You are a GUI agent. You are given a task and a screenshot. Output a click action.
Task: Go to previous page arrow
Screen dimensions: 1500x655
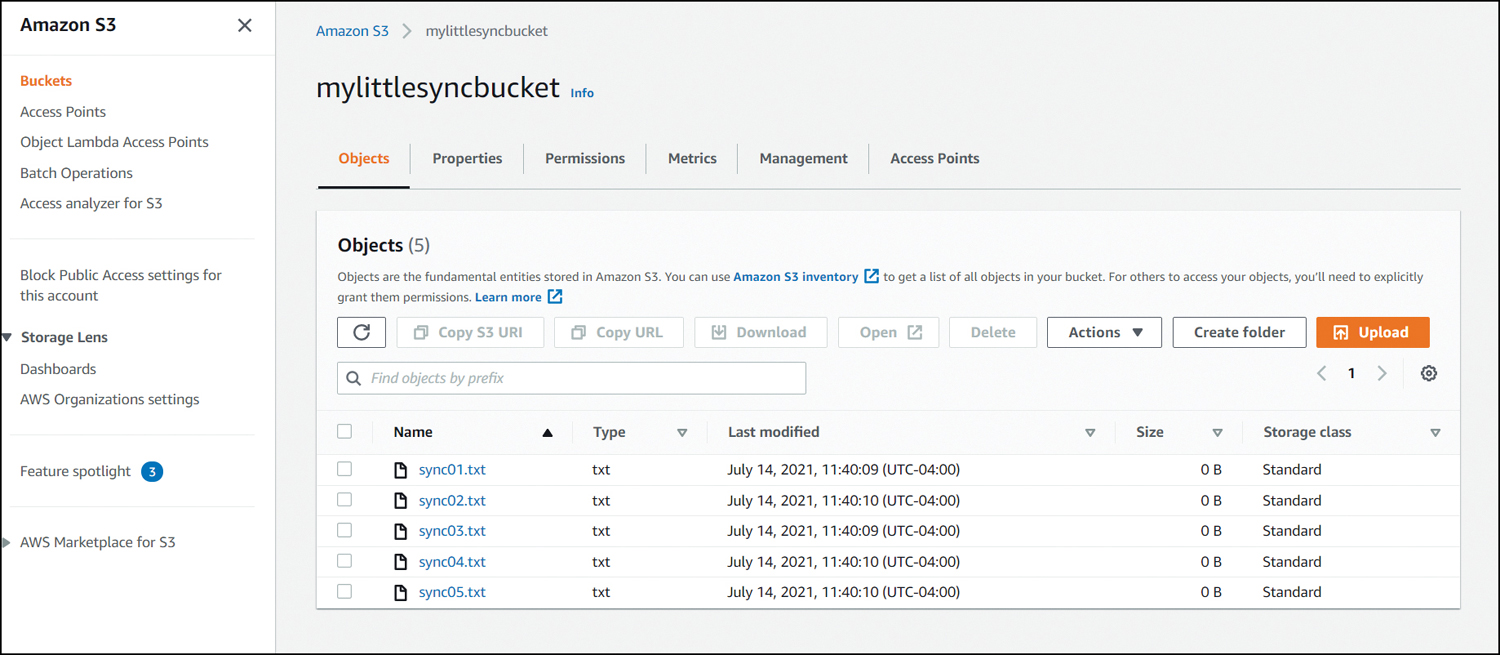coord(1321,373)
